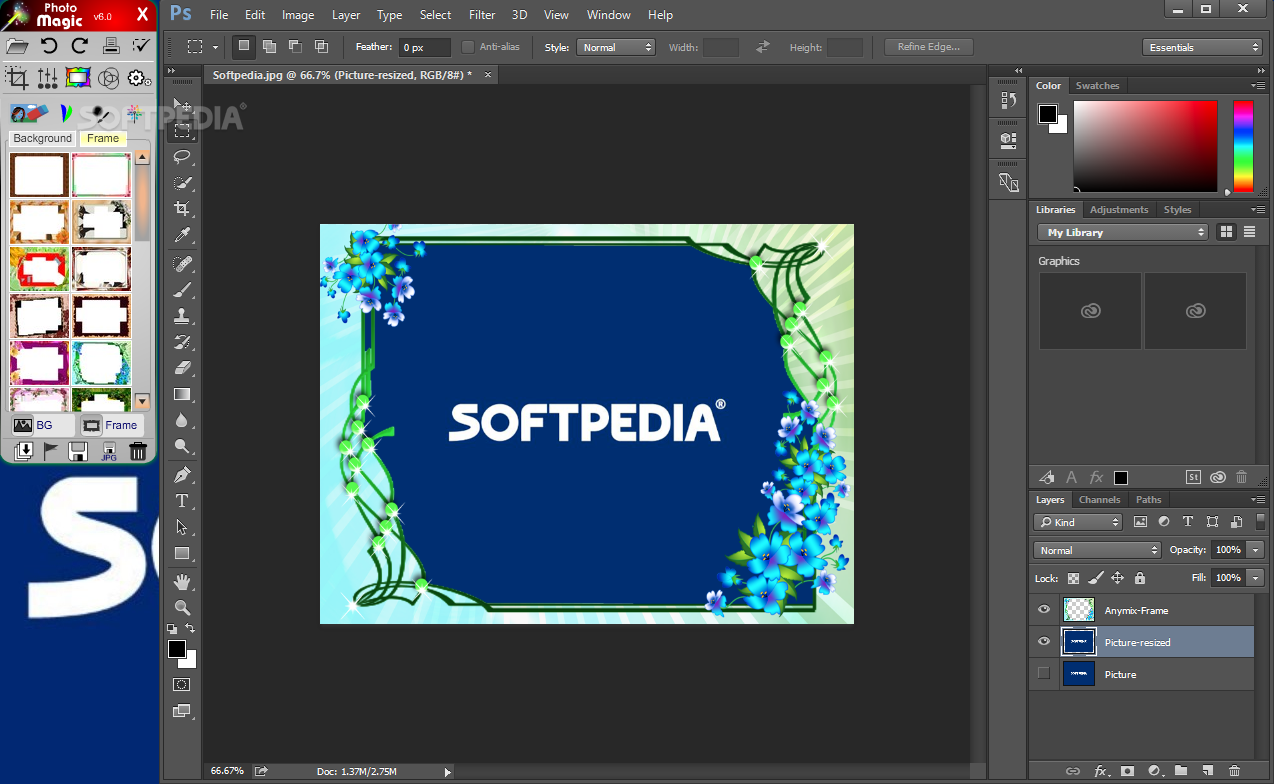Screen dimensions: 1274x784
Task: Open the Select menu
Action: click(x=435, y=15)
